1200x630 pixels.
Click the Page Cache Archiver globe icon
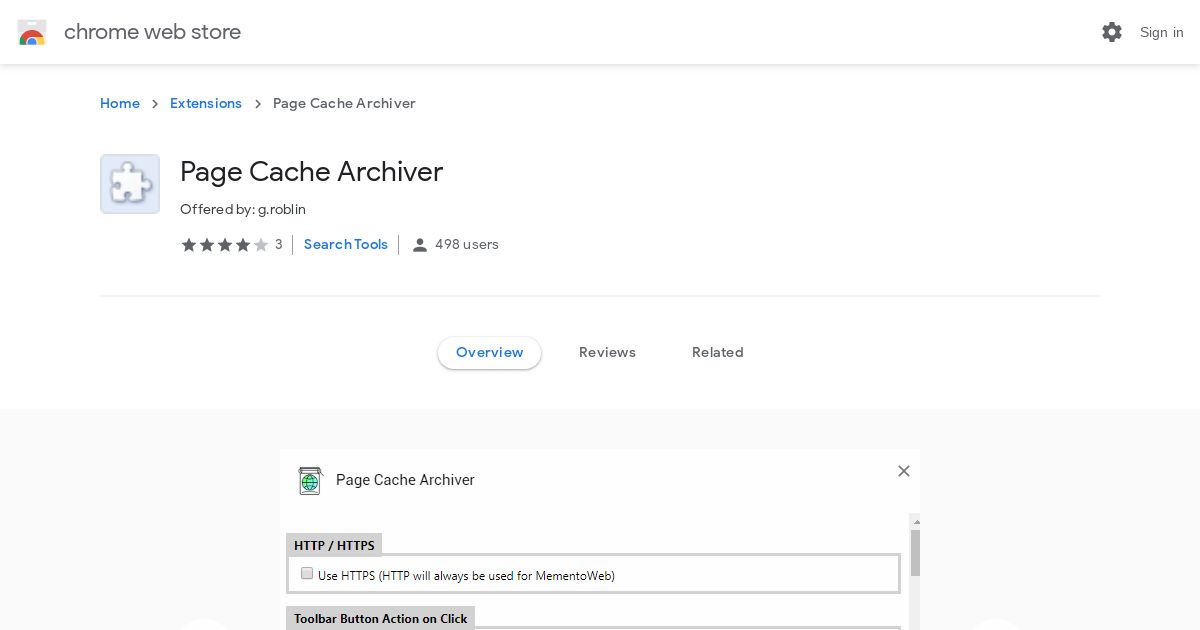[x=311, y=481]
